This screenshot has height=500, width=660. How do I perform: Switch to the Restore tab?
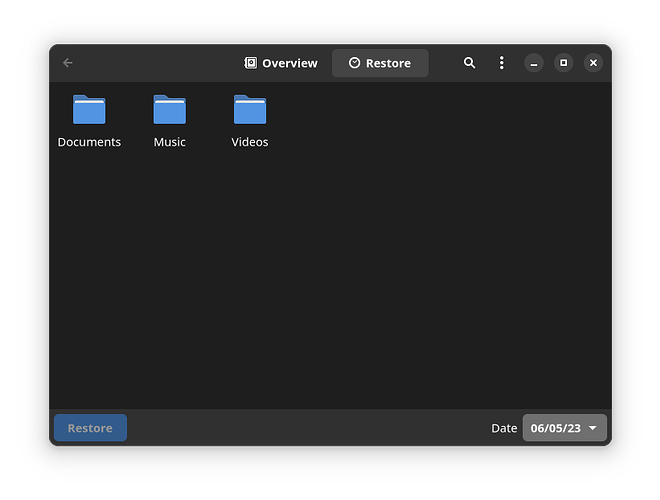point(380,63)
